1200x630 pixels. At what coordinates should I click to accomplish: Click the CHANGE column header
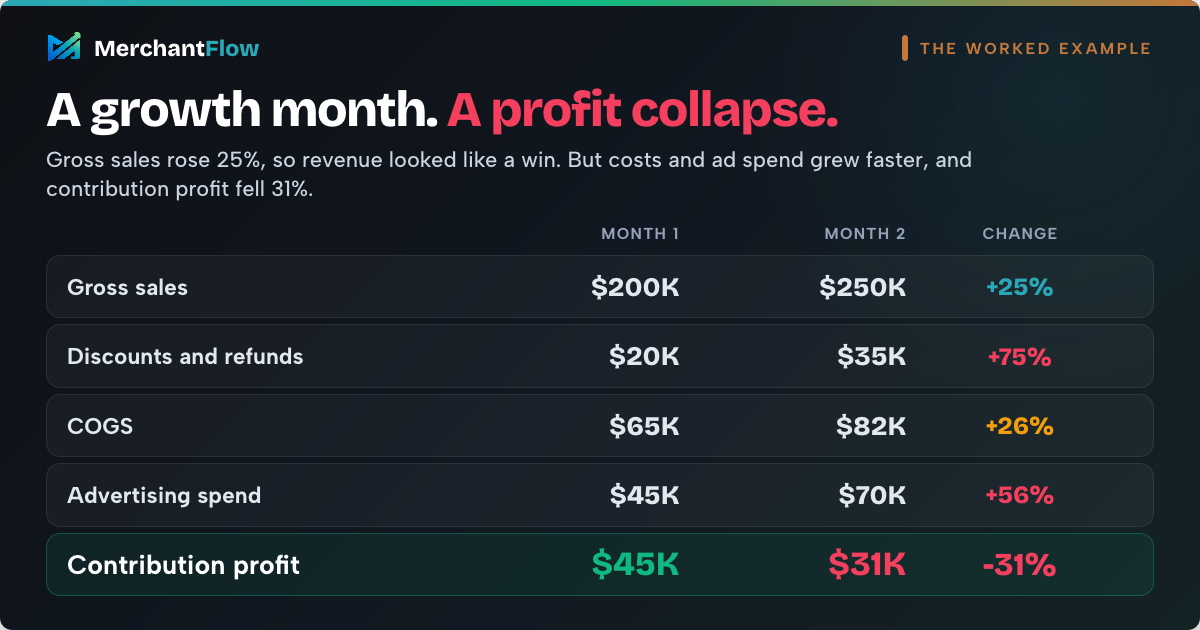tap(1020, 234)
